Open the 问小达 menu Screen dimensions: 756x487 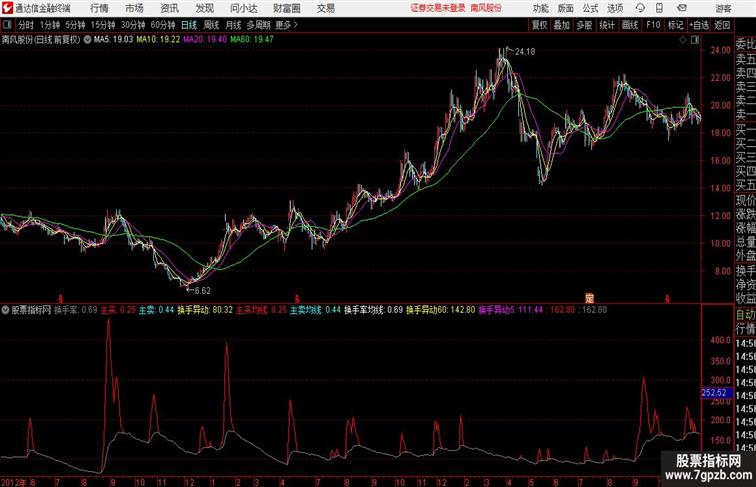click(243, 8)
